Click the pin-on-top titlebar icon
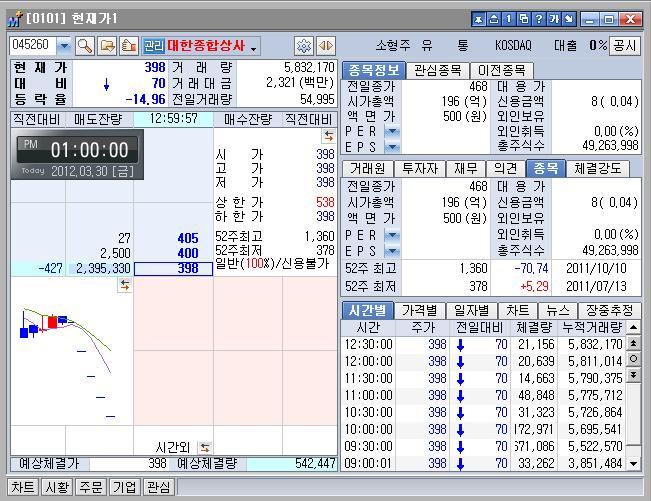Screen dimensions: 651x501 tap(479, 19)
